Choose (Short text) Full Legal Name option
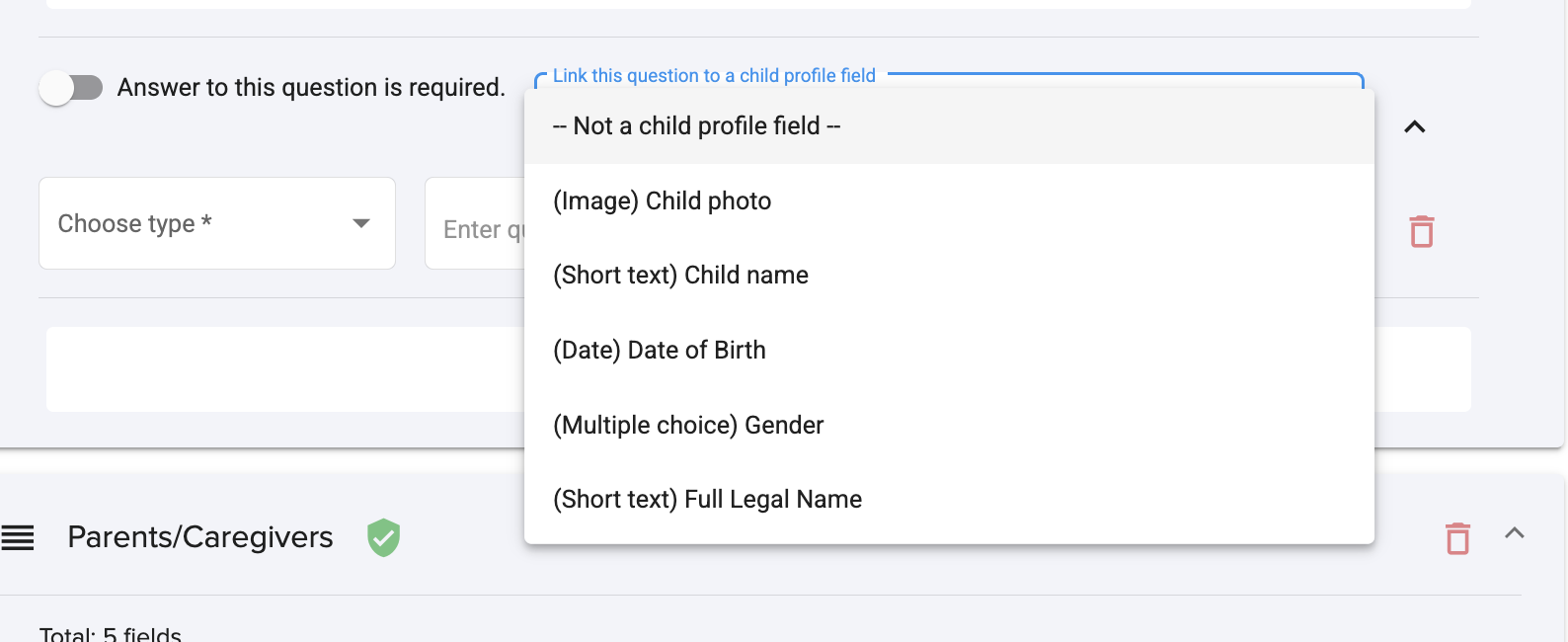The image size is (1568, 642). coord(707,500)
